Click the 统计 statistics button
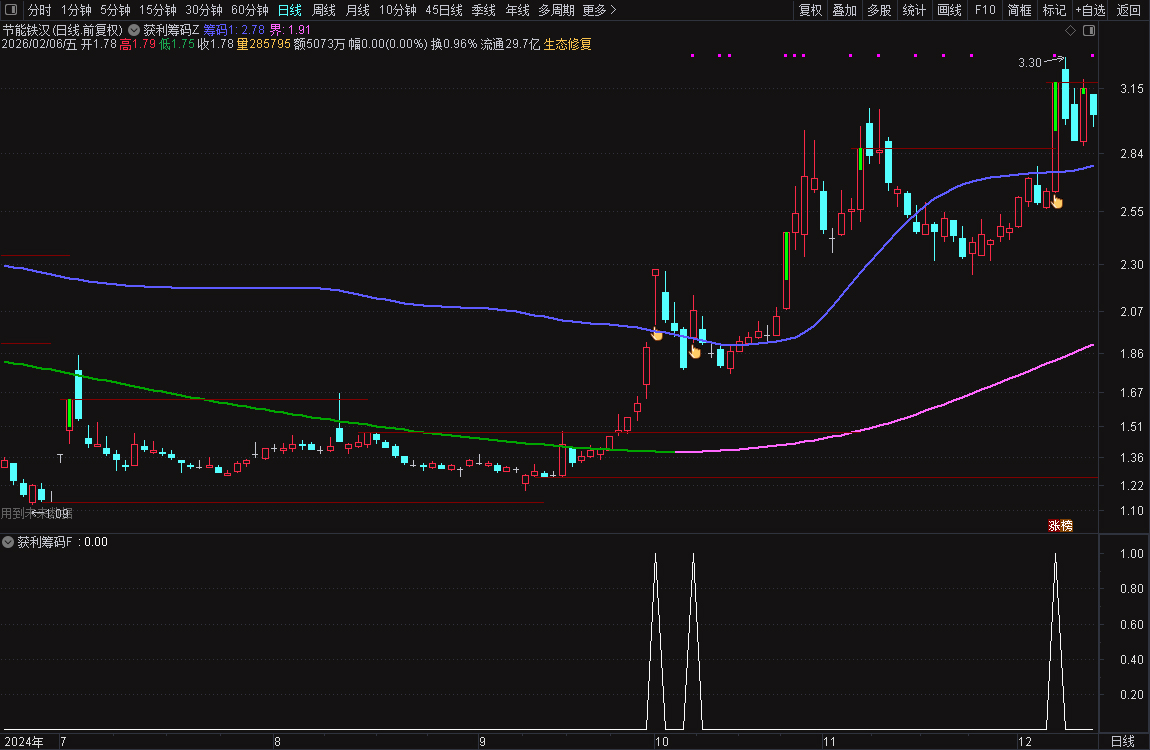Screen dimensions: 1150x750 point(914,10)
